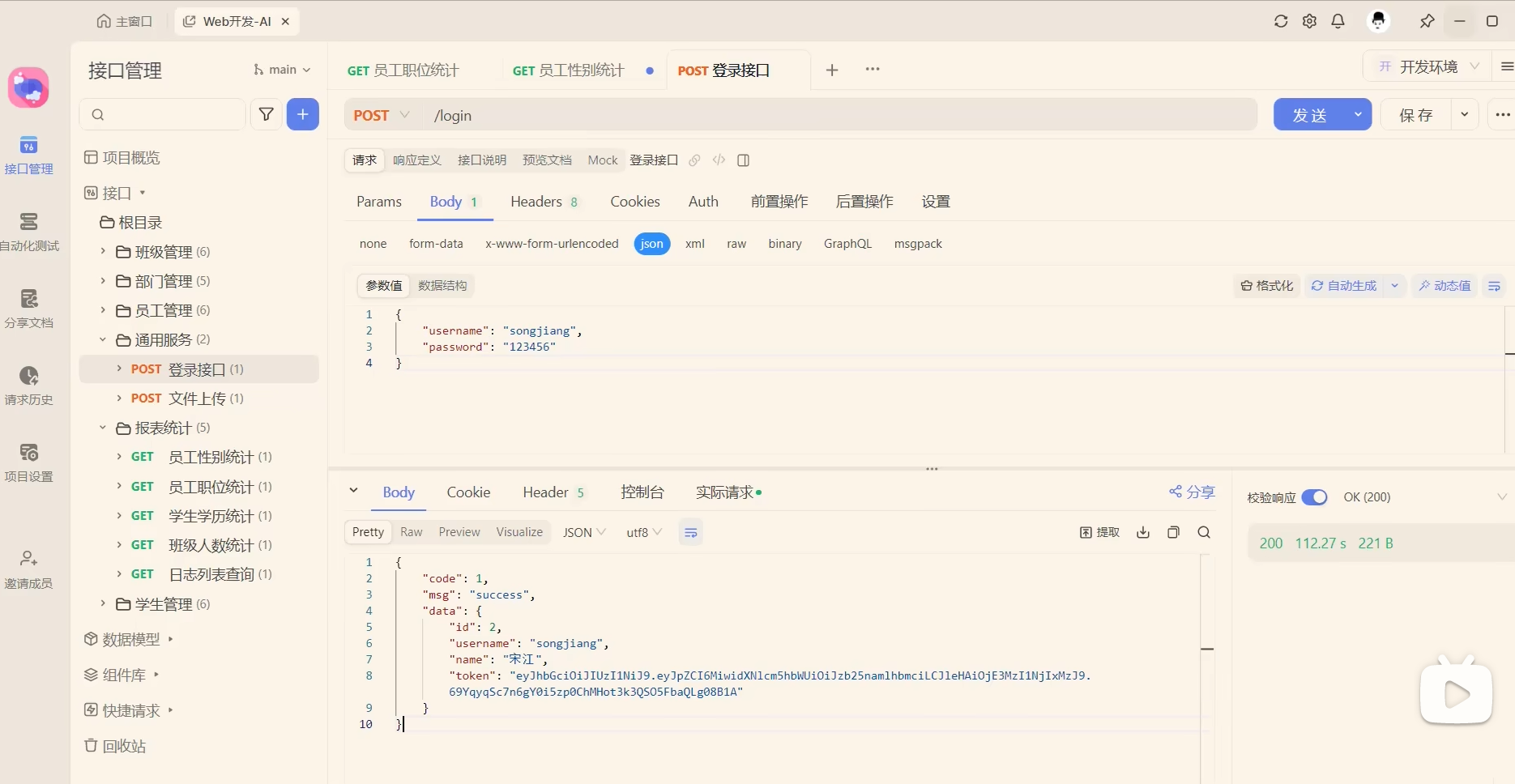The image size is (1515, 784).
Task: Click the filter funnel icon beside search
Action: [266, 115]
